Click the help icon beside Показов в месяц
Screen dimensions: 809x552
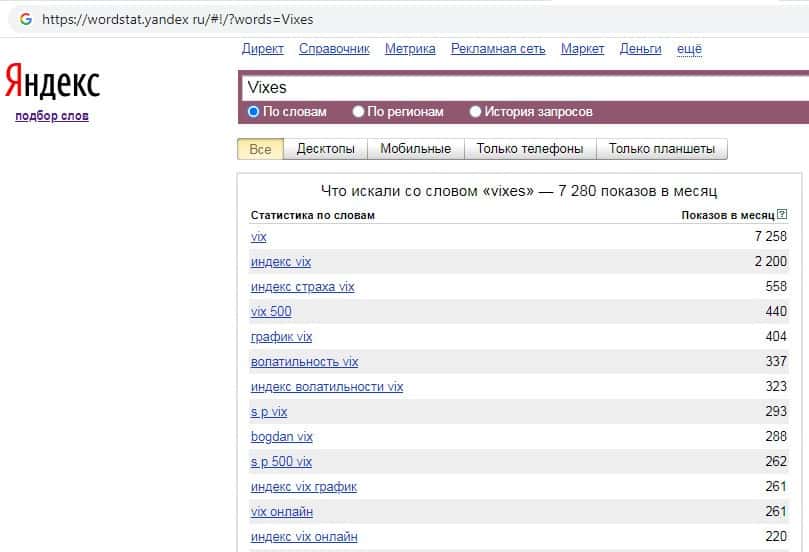coord(782,215)
